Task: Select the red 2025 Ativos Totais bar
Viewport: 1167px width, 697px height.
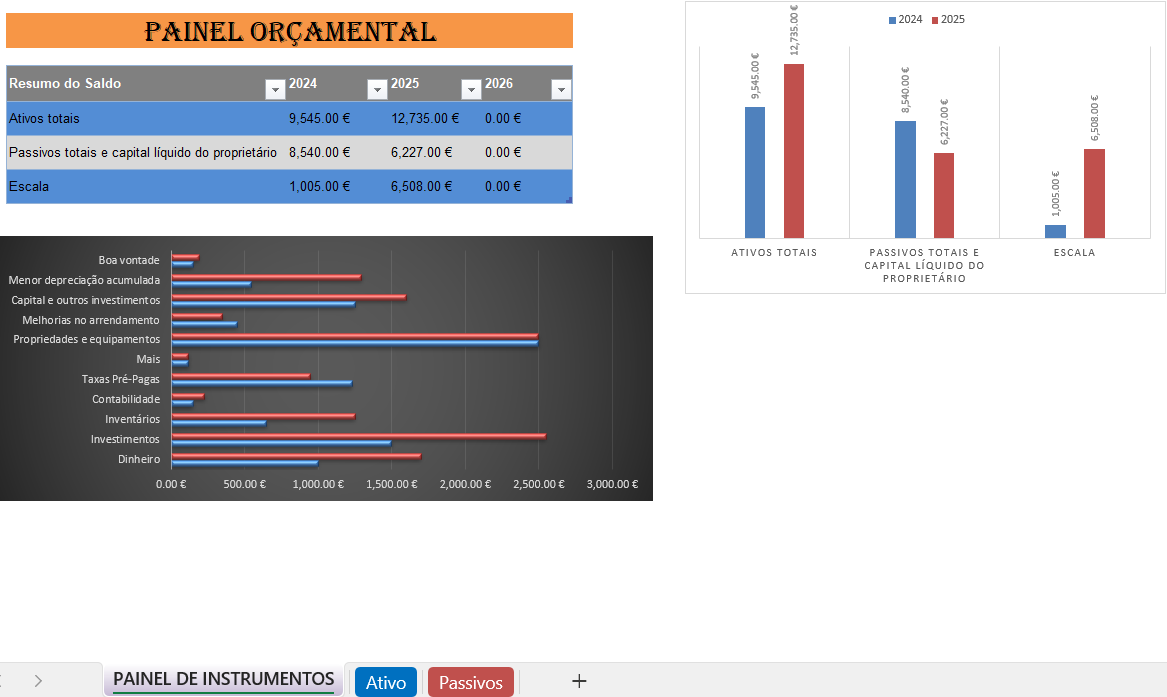Action: [794, 150]
